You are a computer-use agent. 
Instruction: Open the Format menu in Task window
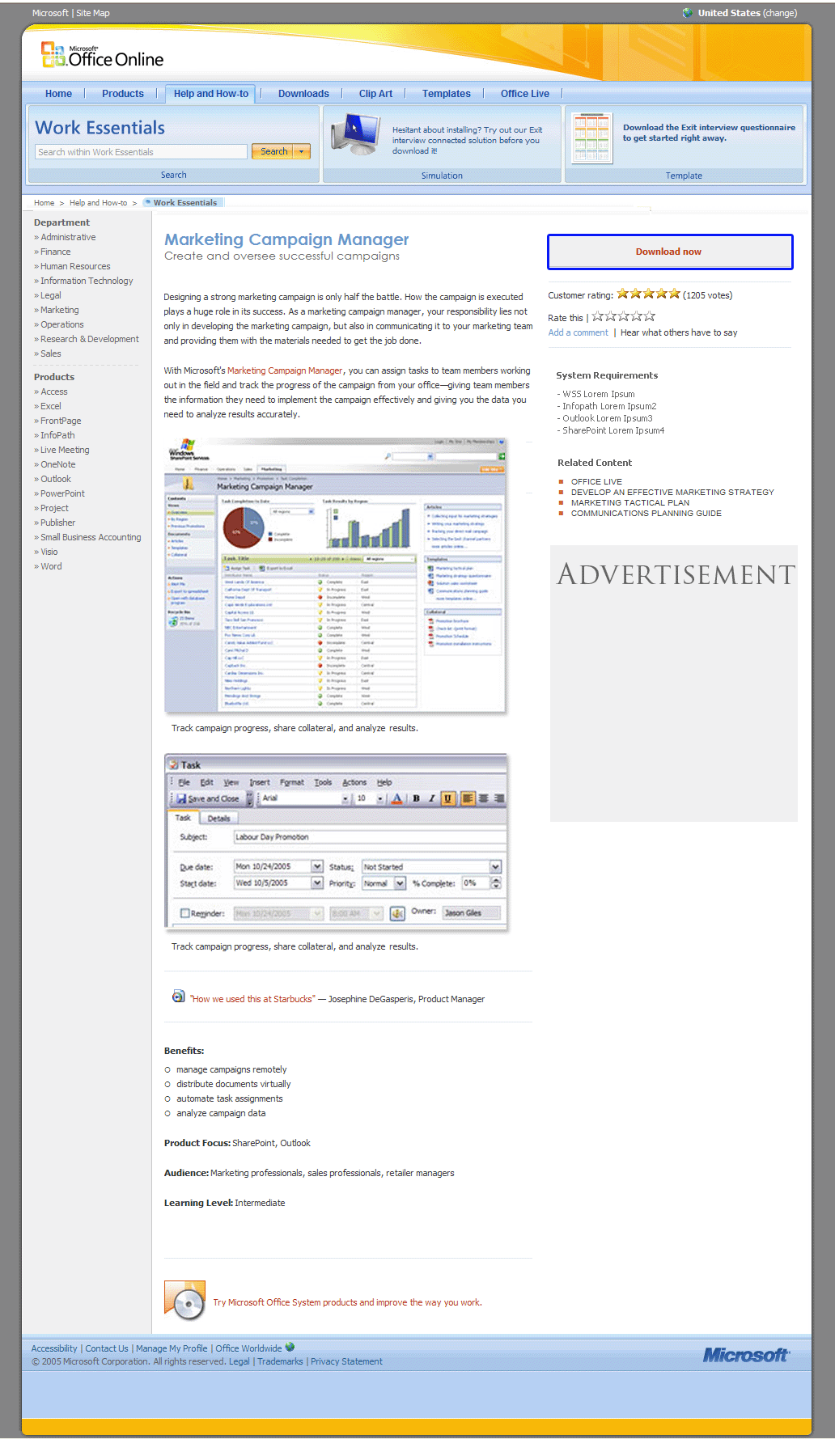(x=292, y=782)
